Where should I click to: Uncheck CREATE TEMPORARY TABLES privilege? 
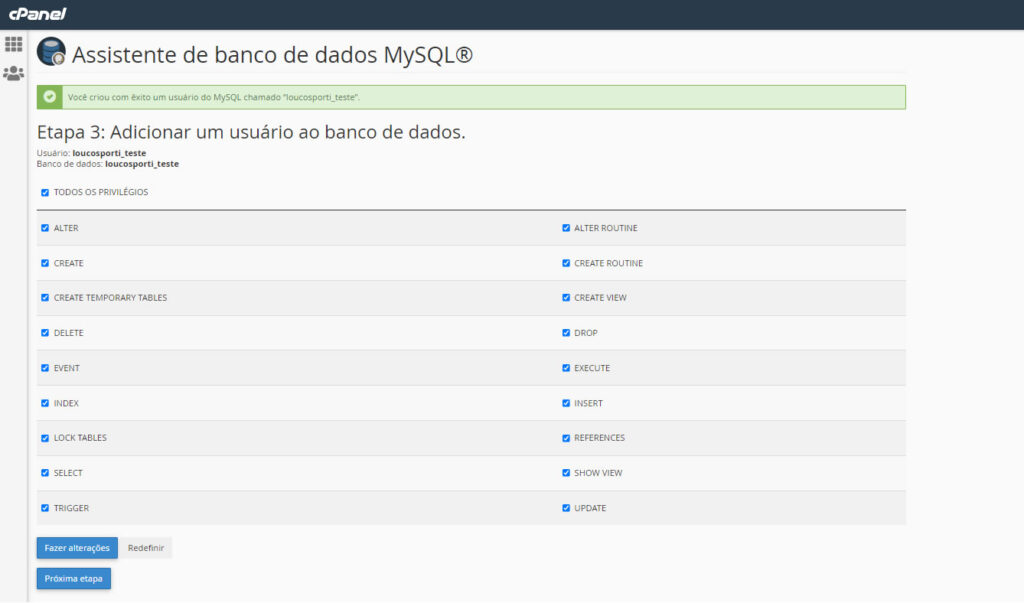coord(45,298)
